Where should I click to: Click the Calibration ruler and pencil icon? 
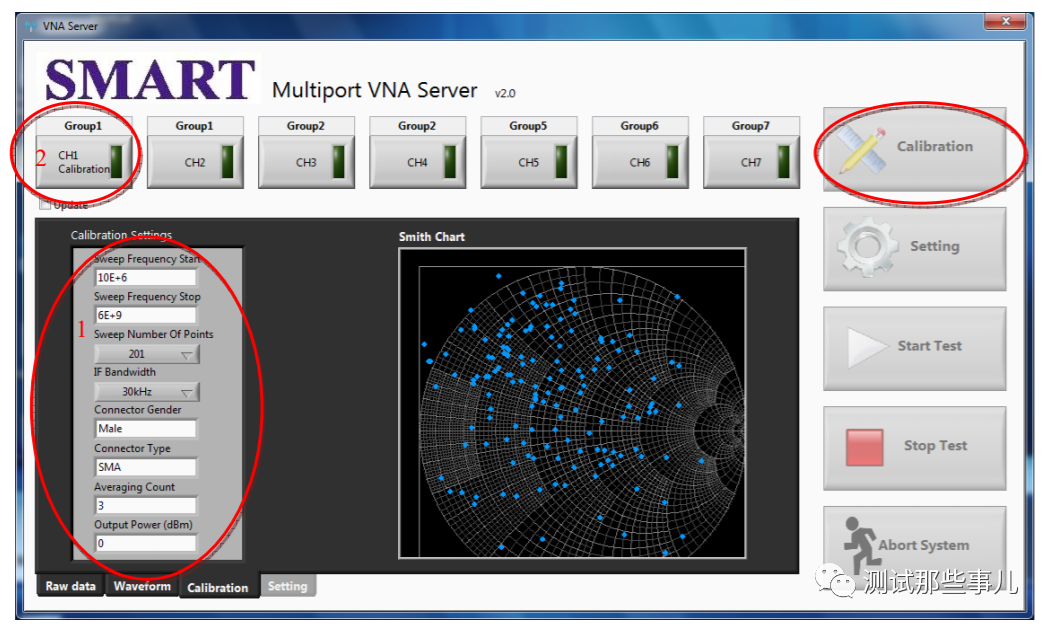pos(862,150)
